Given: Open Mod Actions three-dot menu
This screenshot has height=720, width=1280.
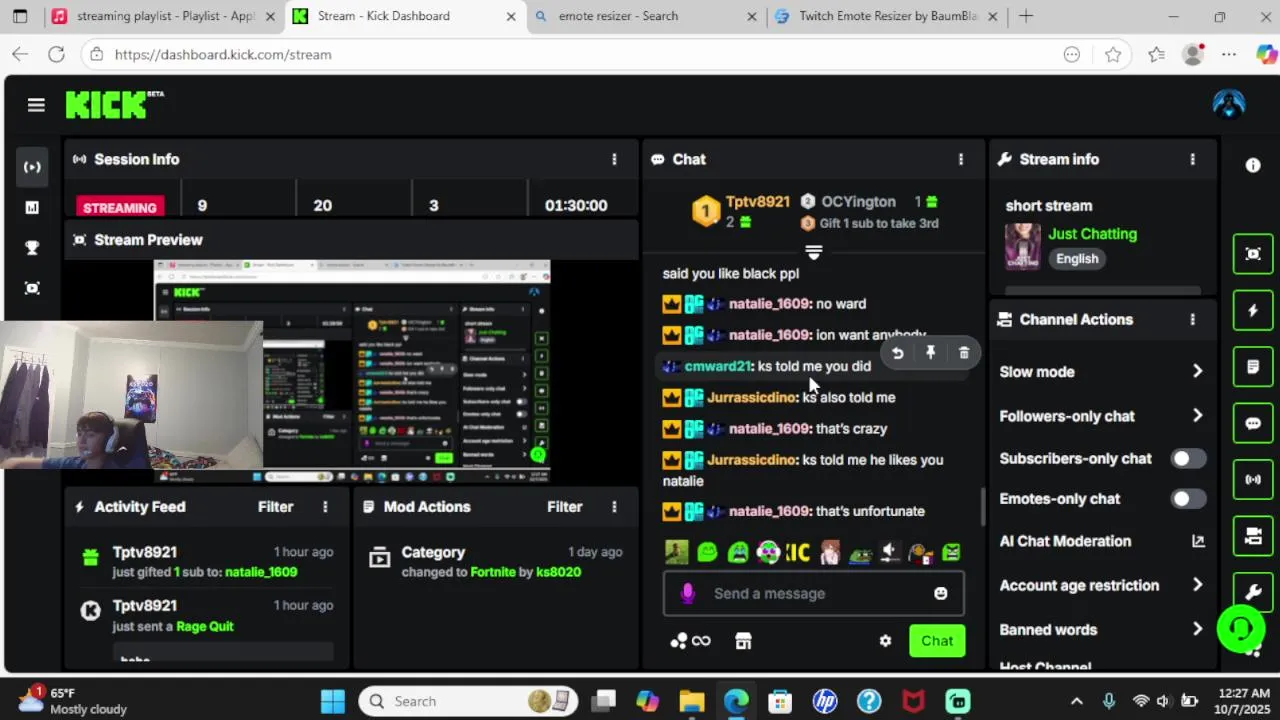Looking at the screenshot, I should [x=614, y=507].
